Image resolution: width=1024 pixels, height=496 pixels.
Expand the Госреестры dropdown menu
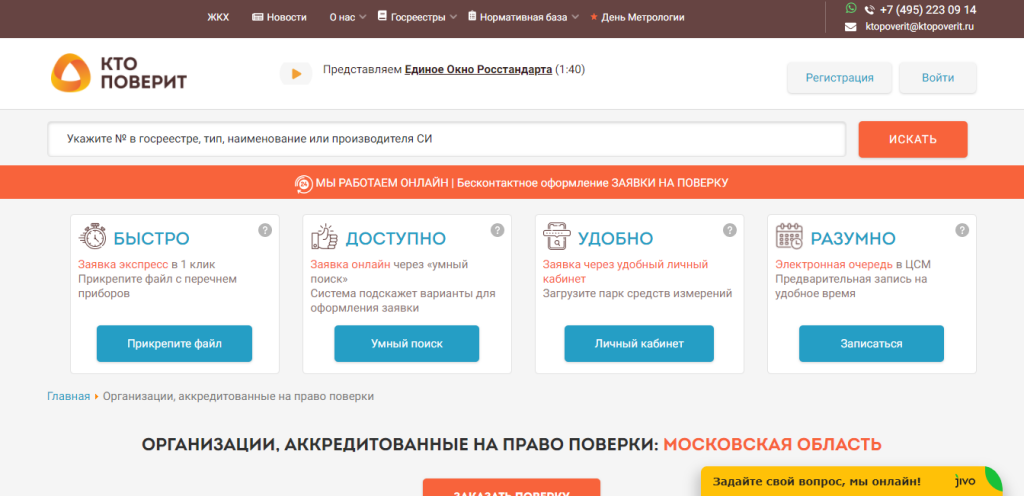[x=417, y=17]
